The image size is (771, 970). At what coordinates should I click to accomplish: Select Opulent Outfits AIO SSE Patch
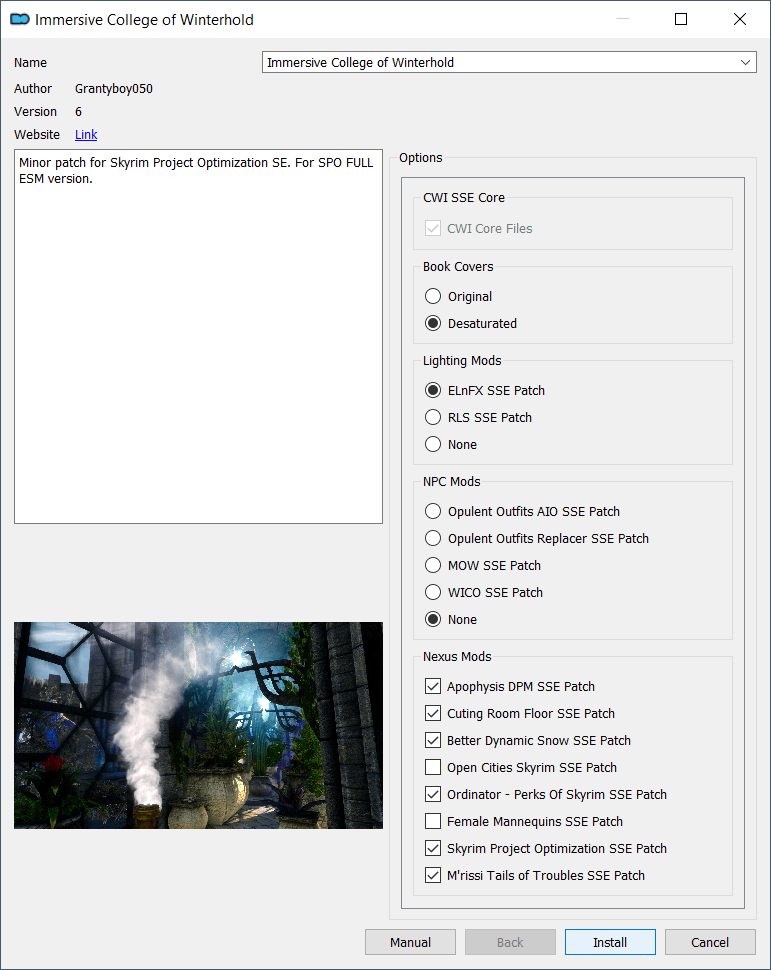tap(522, 512)
